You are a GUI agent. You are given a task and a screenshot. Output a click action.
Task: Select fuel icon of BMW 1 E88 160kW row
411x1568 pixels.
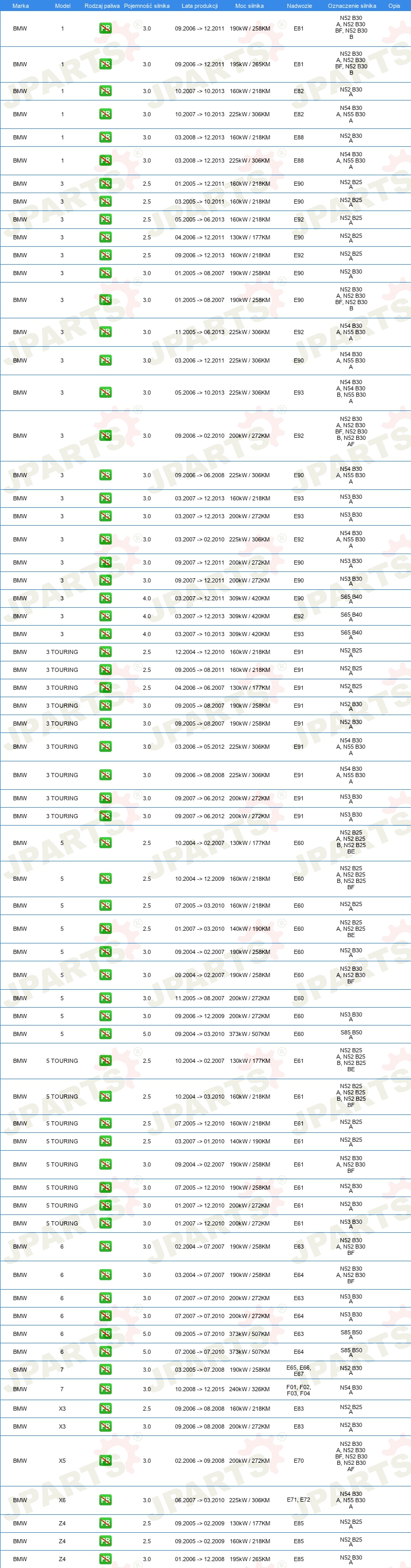point(105,137)
